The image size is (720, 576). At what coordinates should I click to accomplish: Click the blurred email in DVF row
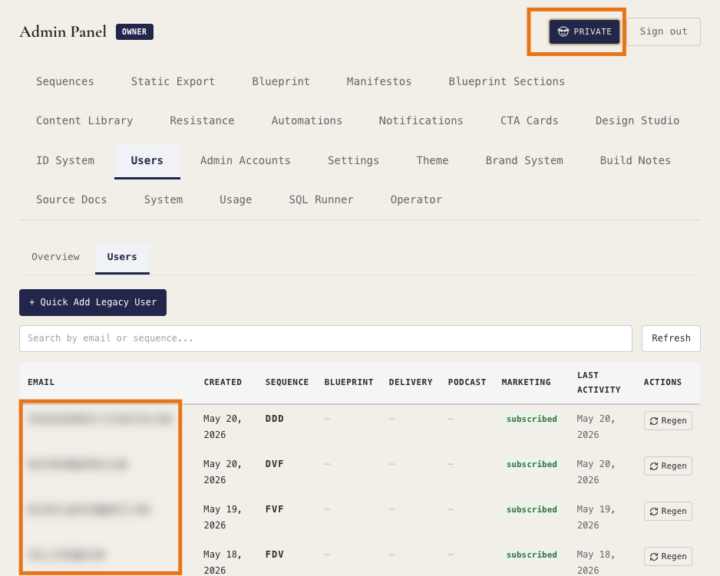pos(77,464)
